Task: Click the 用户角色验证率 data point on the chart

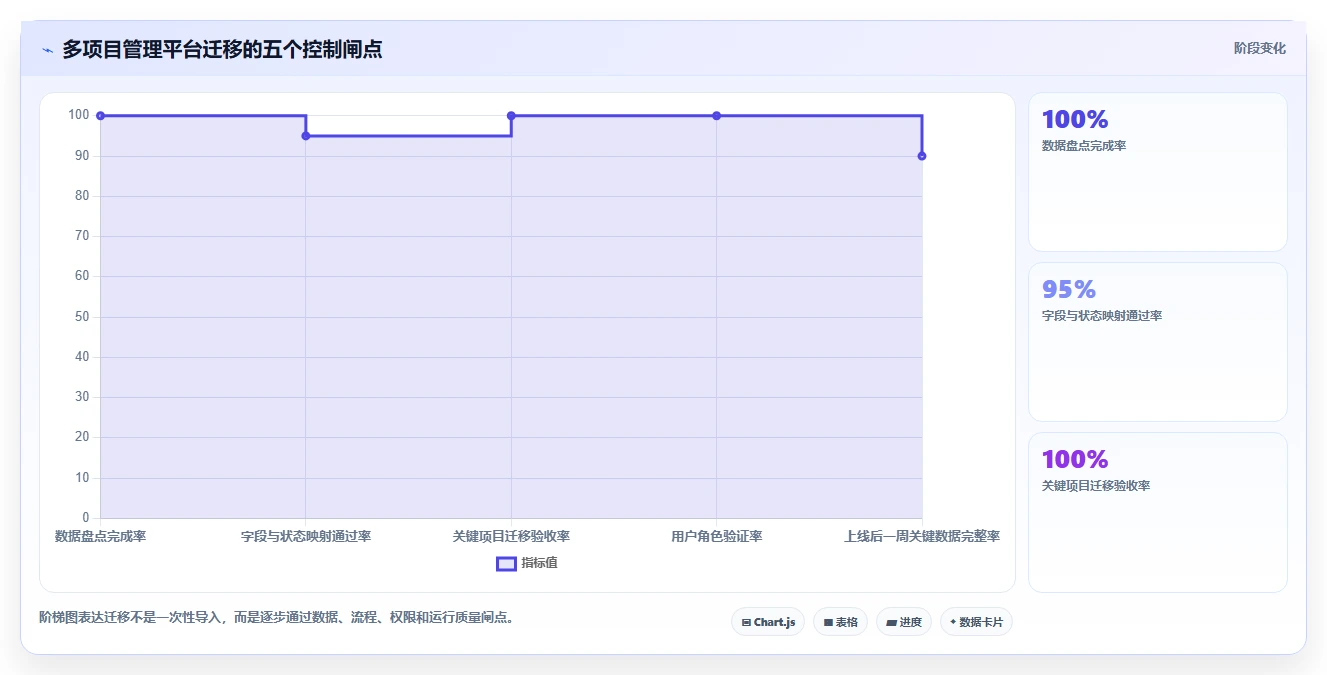Action: pyautogui.click(x=716, y=116)
